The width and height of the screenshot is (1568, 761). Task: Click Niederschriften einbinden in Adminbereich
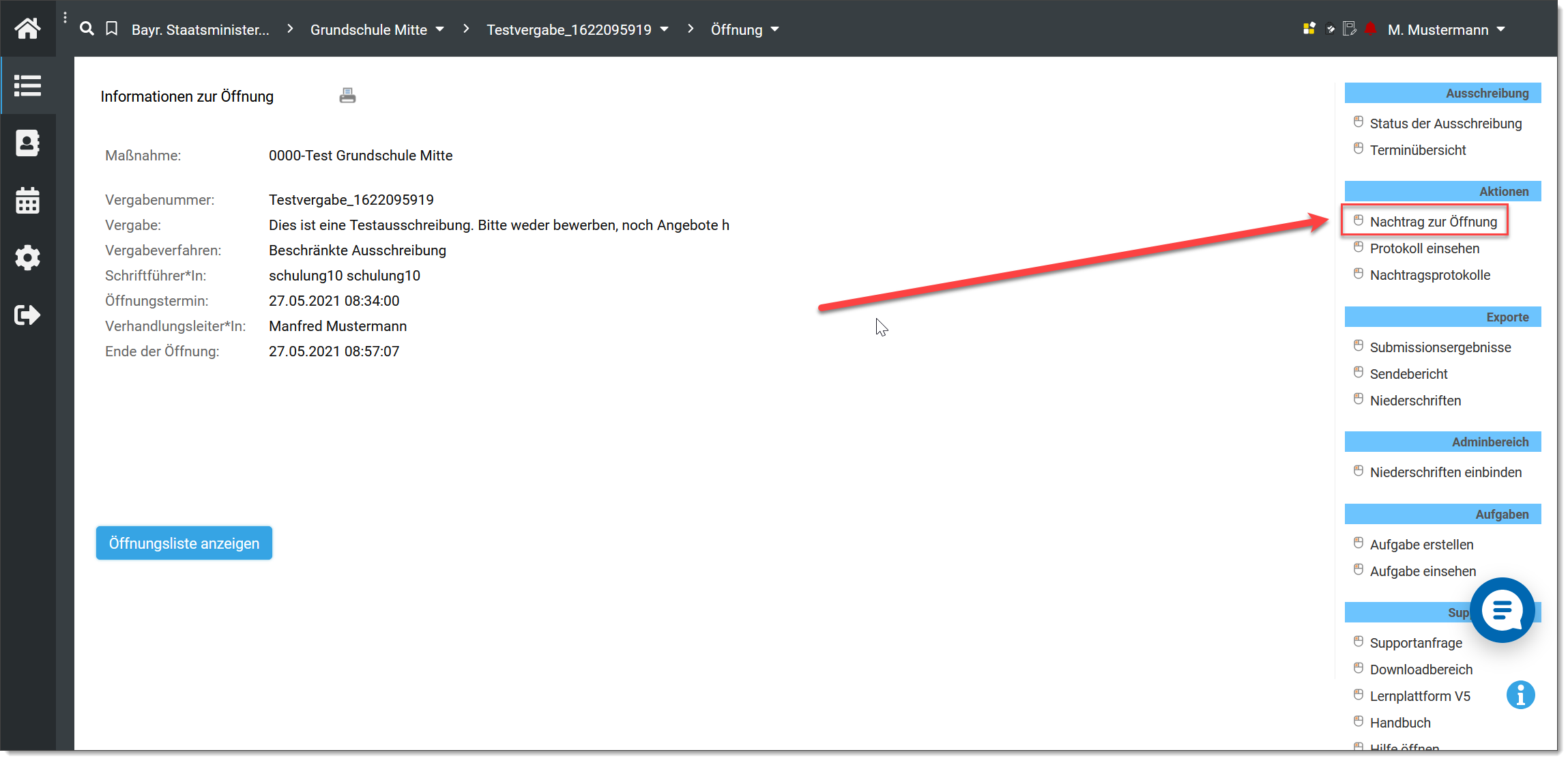click(1445, 472)
